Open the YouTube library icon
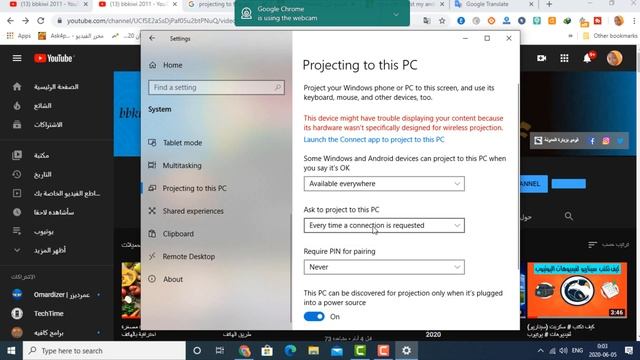The width and height of the screenshot is (640, 360). [17, 155]
